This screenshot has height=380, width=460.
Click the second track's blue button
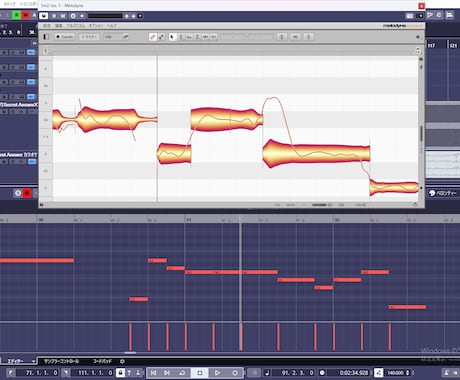(x=31, y=67)
